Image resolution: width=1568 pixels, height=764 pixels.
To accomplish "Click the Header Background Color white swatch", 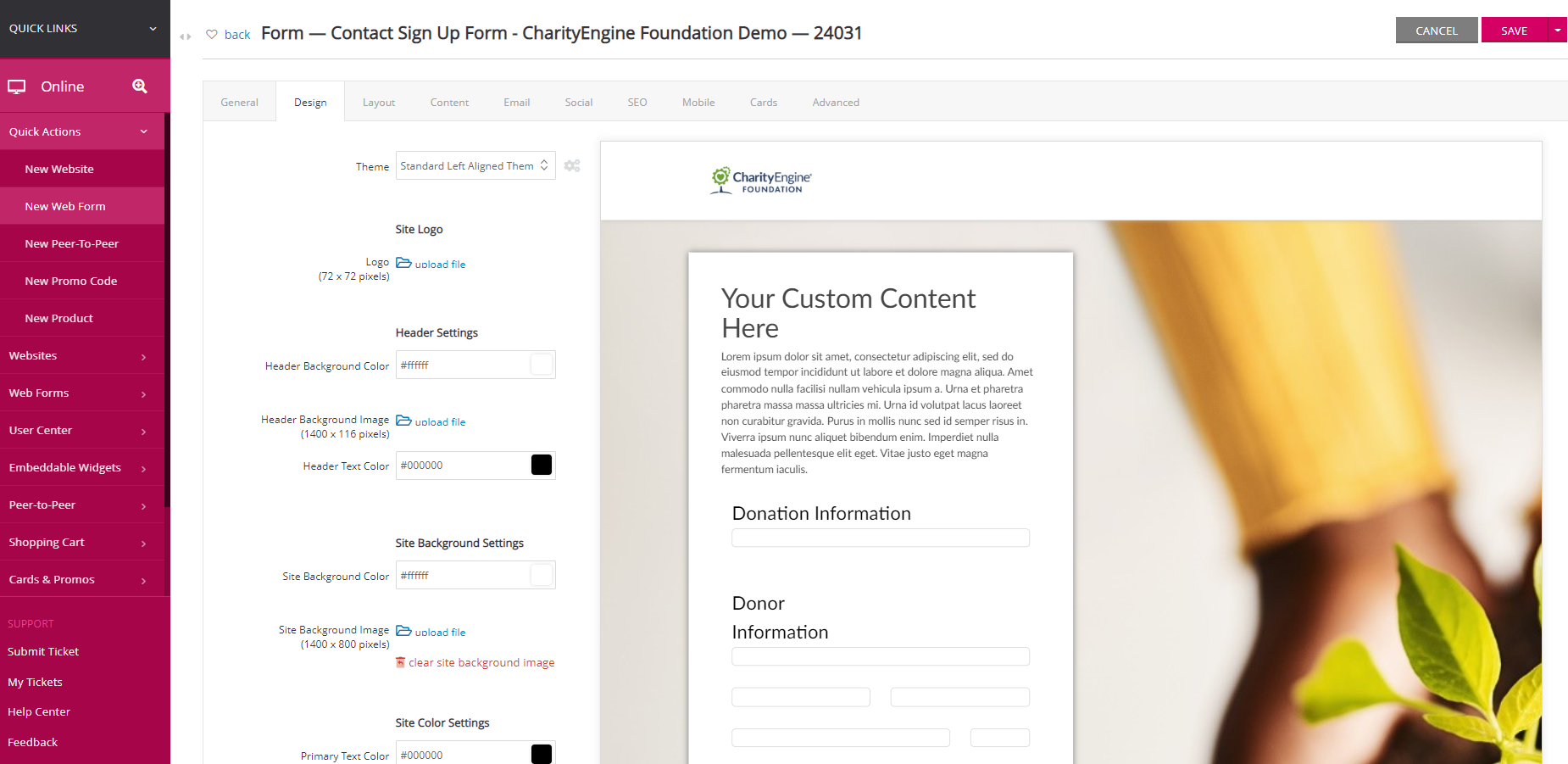I will pos(542,365).
